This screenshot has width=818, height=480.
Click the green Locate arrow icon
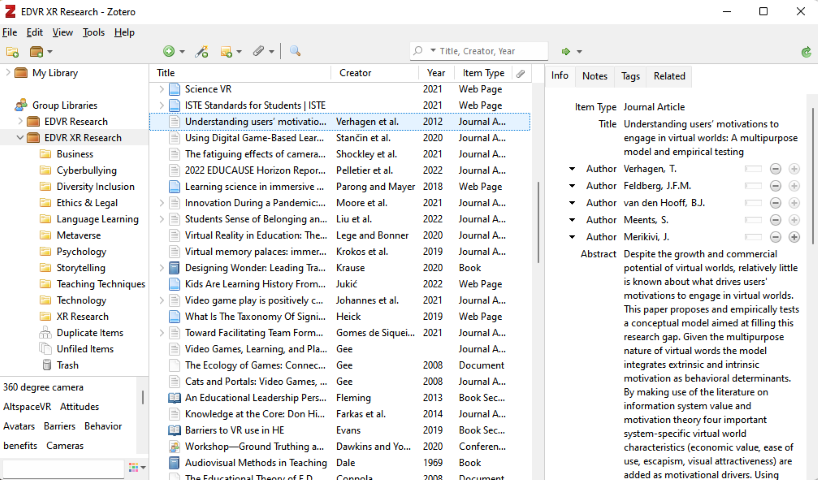[x=566, y=51]
